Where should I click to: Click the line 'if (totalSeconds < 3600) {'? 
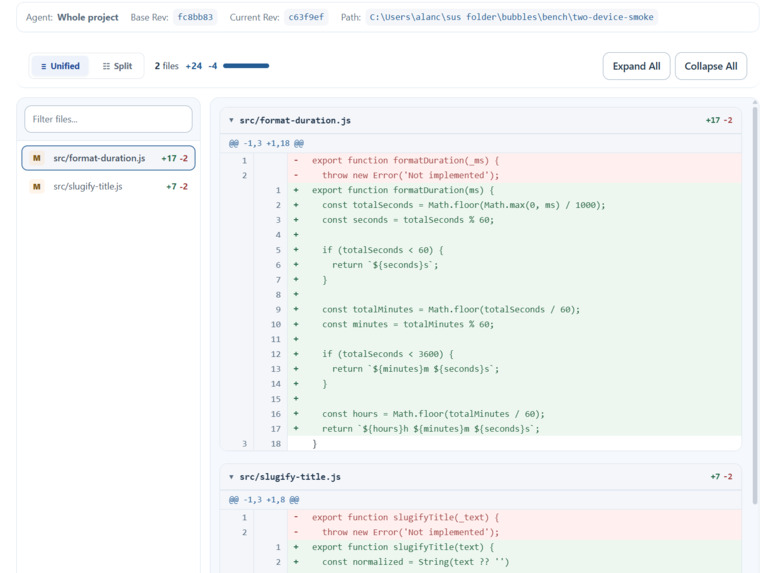481,354
